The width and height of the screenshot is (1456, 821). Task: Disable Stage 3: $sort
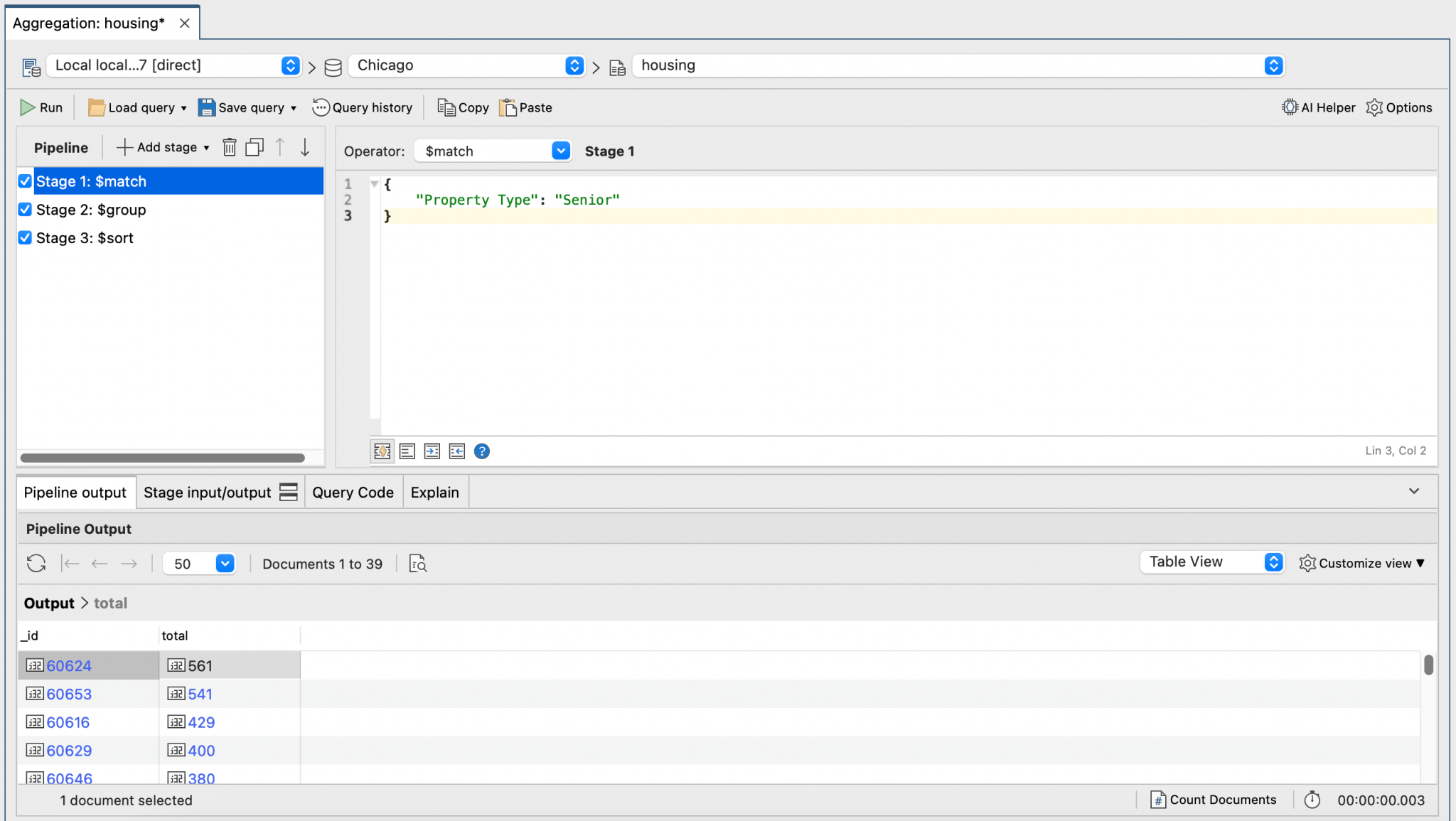pos(24,237)
